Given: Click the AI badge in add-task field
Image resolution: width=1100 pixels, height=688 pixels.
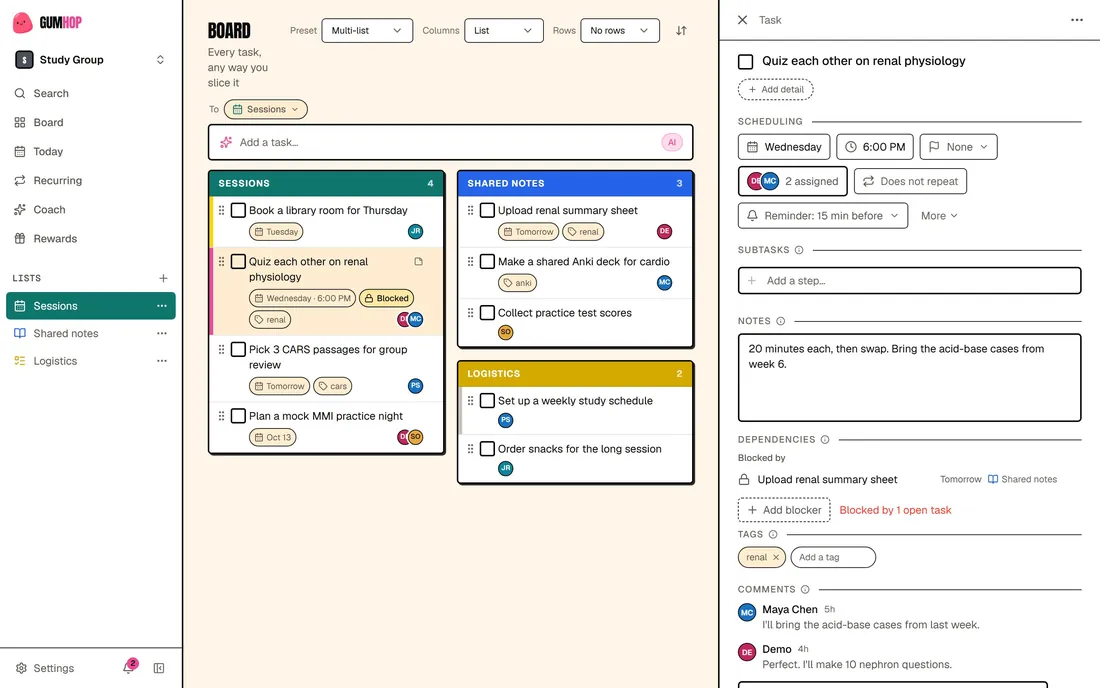Looking at the screenshot, I should tap(671, 142).
